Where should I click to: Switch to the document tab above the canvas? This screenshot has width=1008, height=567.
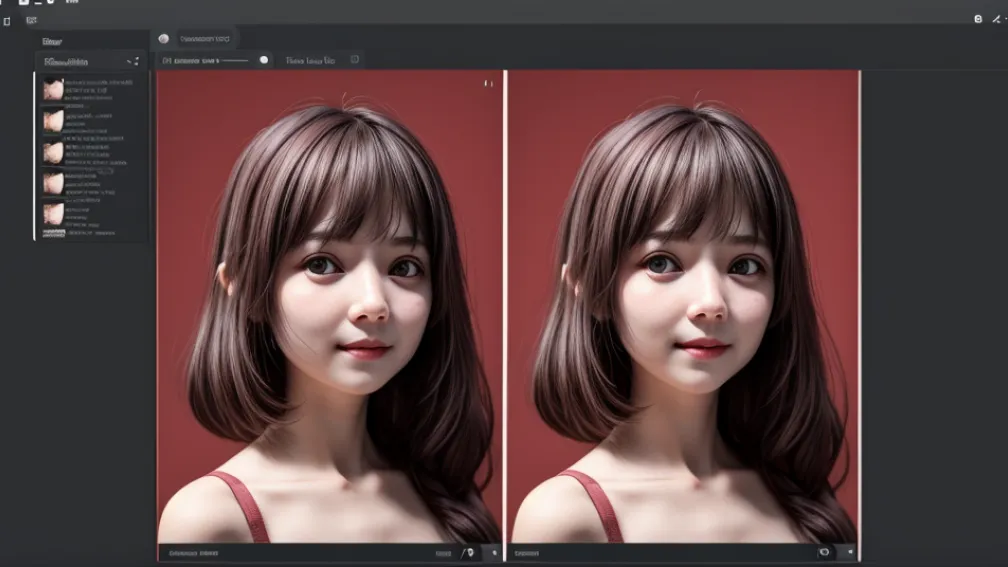coord(204,39)
